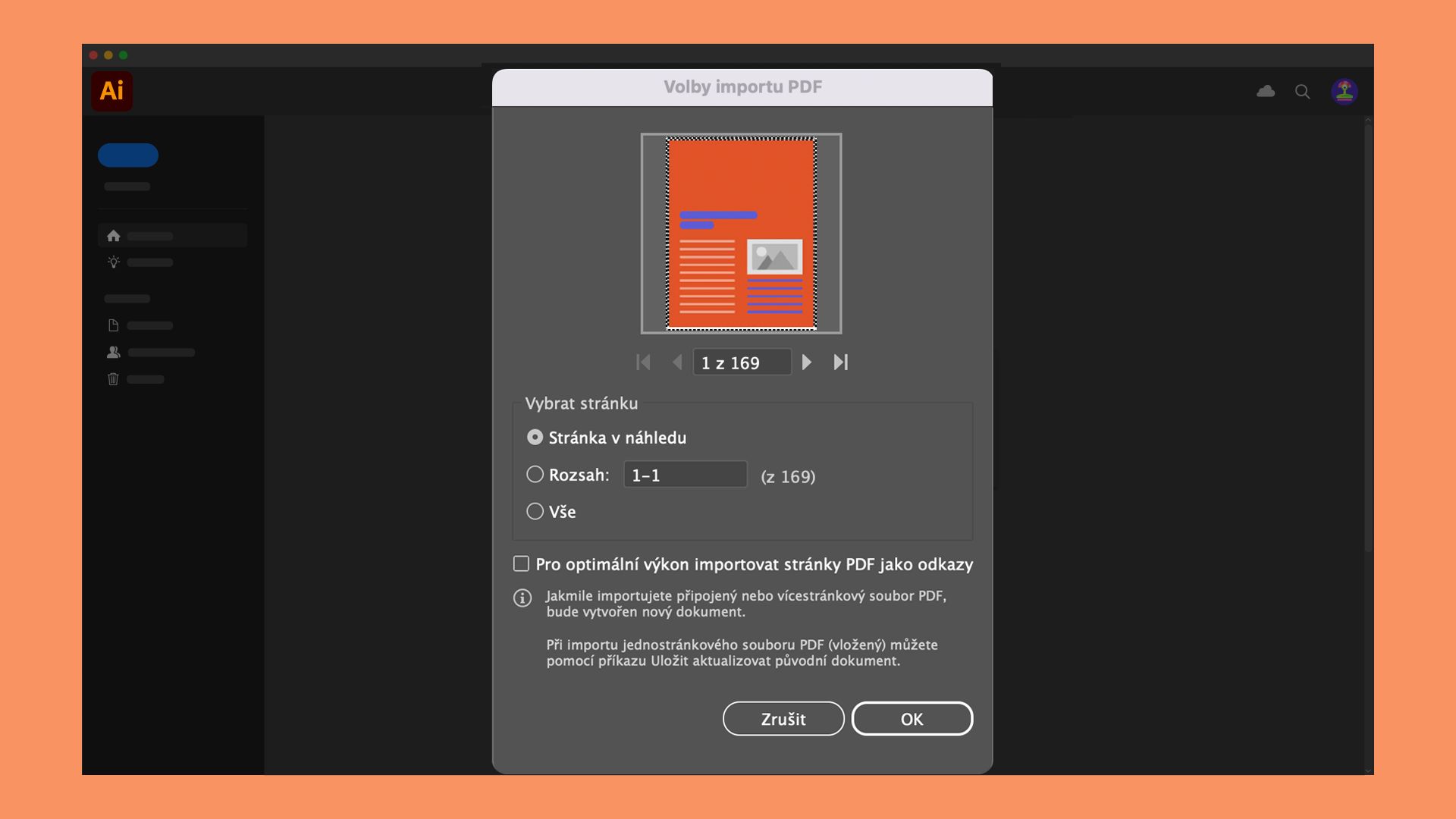Viewport: 1456px width, 819px height.
Task: Click OK to confirm PDF import
Action: coord(912,719)
